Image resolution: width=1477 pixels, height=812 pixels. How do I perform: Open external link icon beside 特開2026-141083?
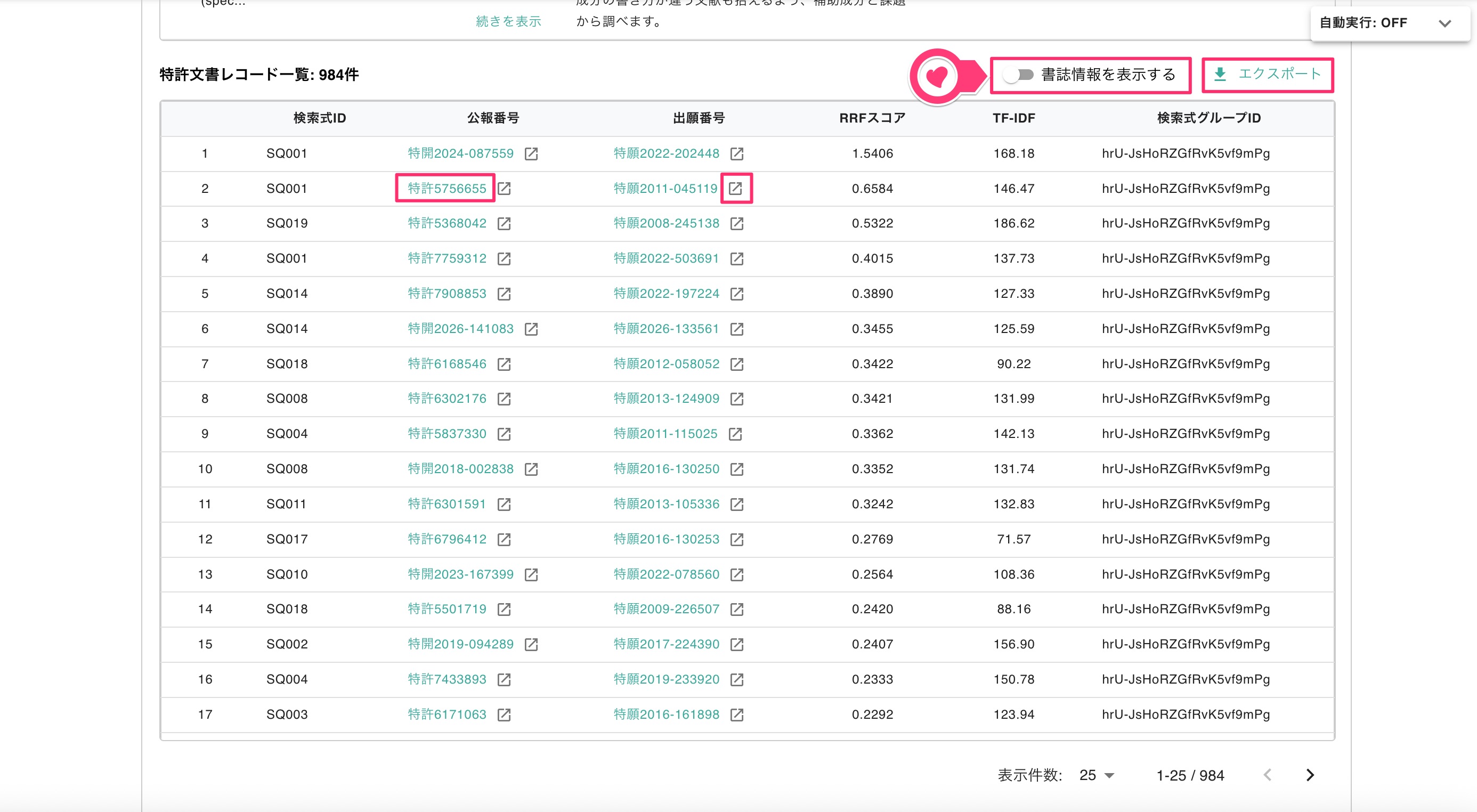[x=531, y=329]
